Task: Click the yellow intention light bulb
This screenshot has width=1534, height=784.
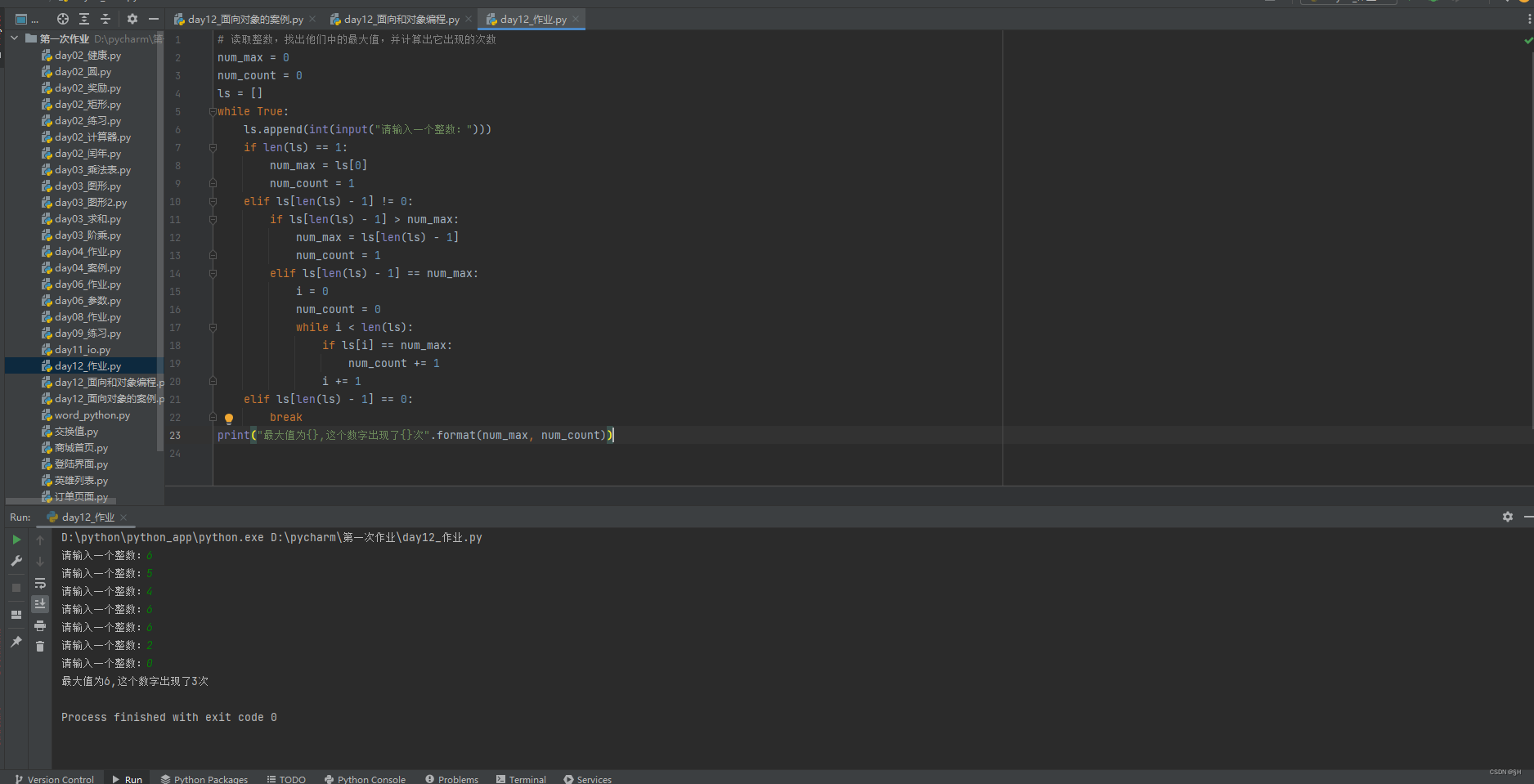Action: [x=229, y=419]
